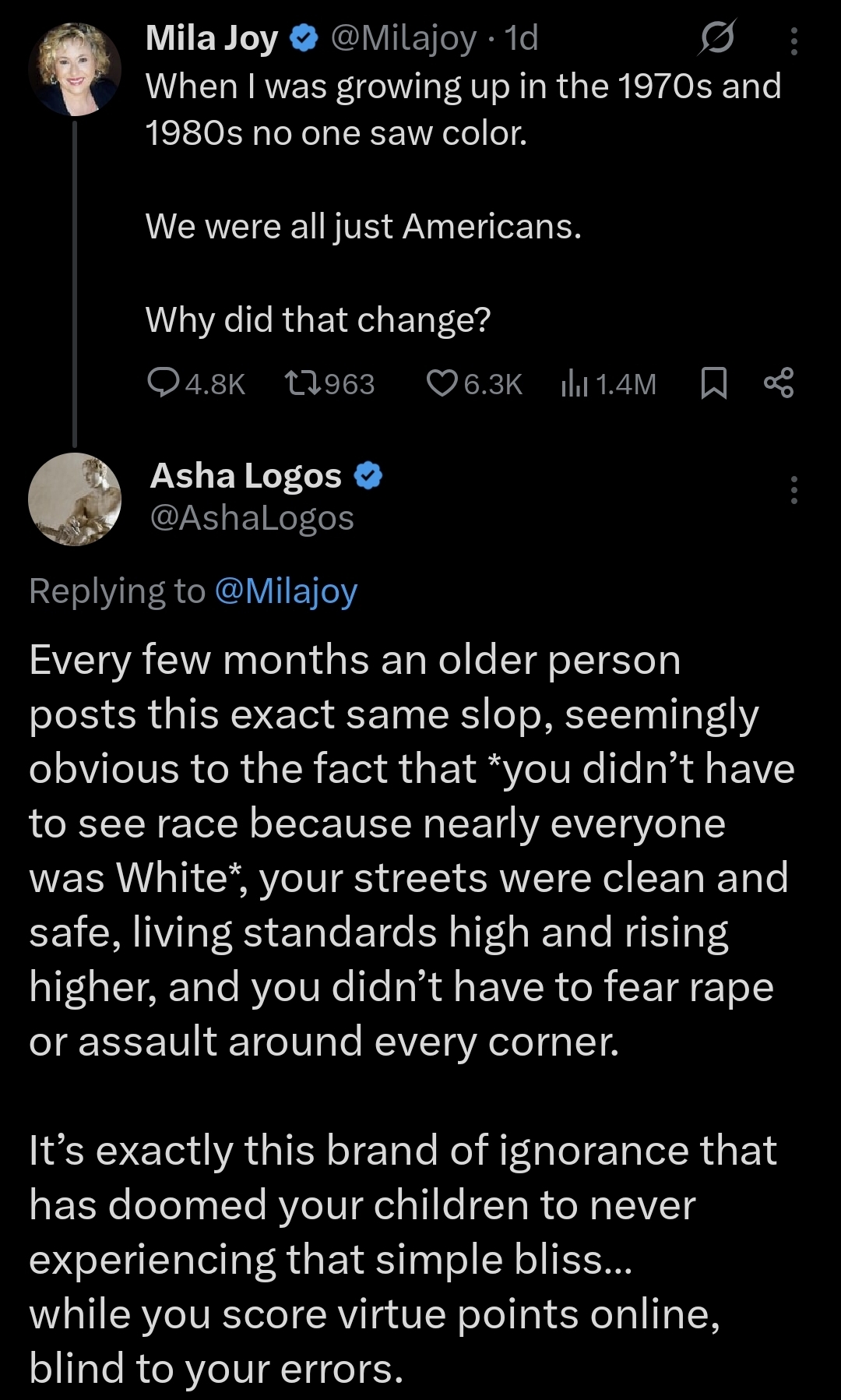Viewport: 841px width, 1400px height.
Task: Open Mila Joy's post text about 1970s
Action: pos(463,109)
